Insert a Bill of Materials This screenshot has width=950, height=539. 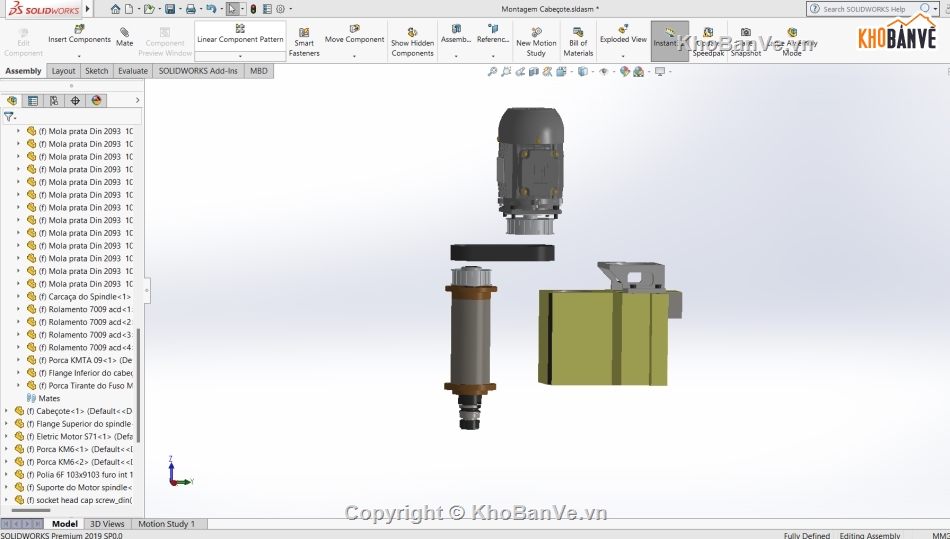(x=578, y=41)
